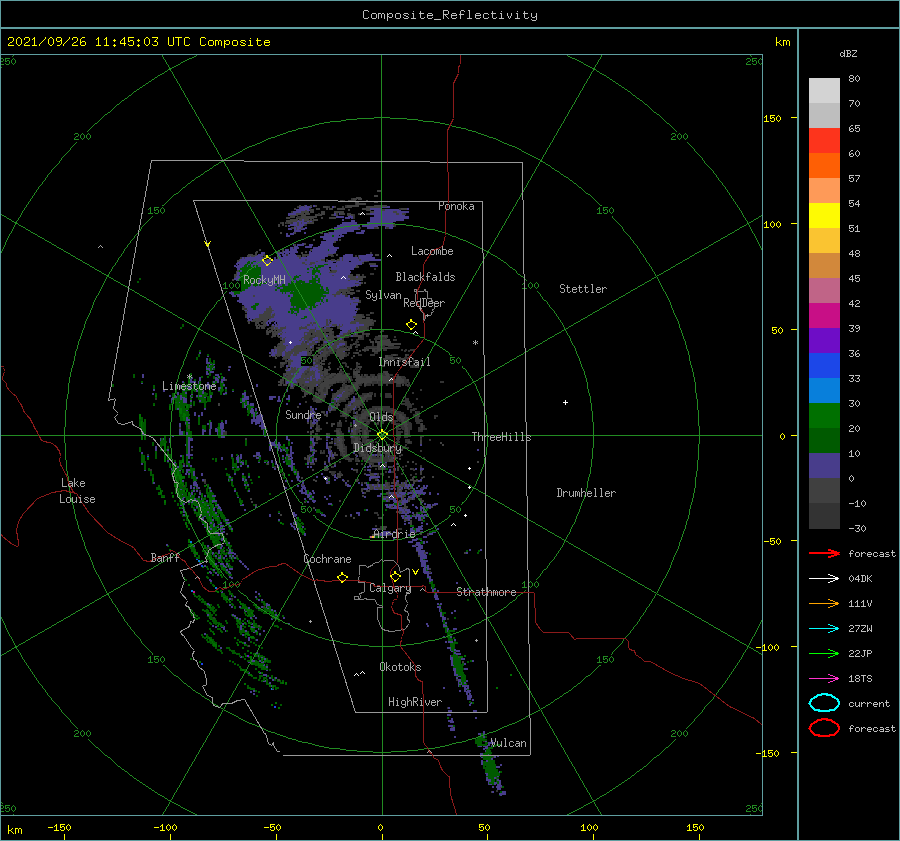The width and height of the screenshot is (900, 841).
Task: Click the white 04DK arrow icon
Action: click(x=824, y=578)
